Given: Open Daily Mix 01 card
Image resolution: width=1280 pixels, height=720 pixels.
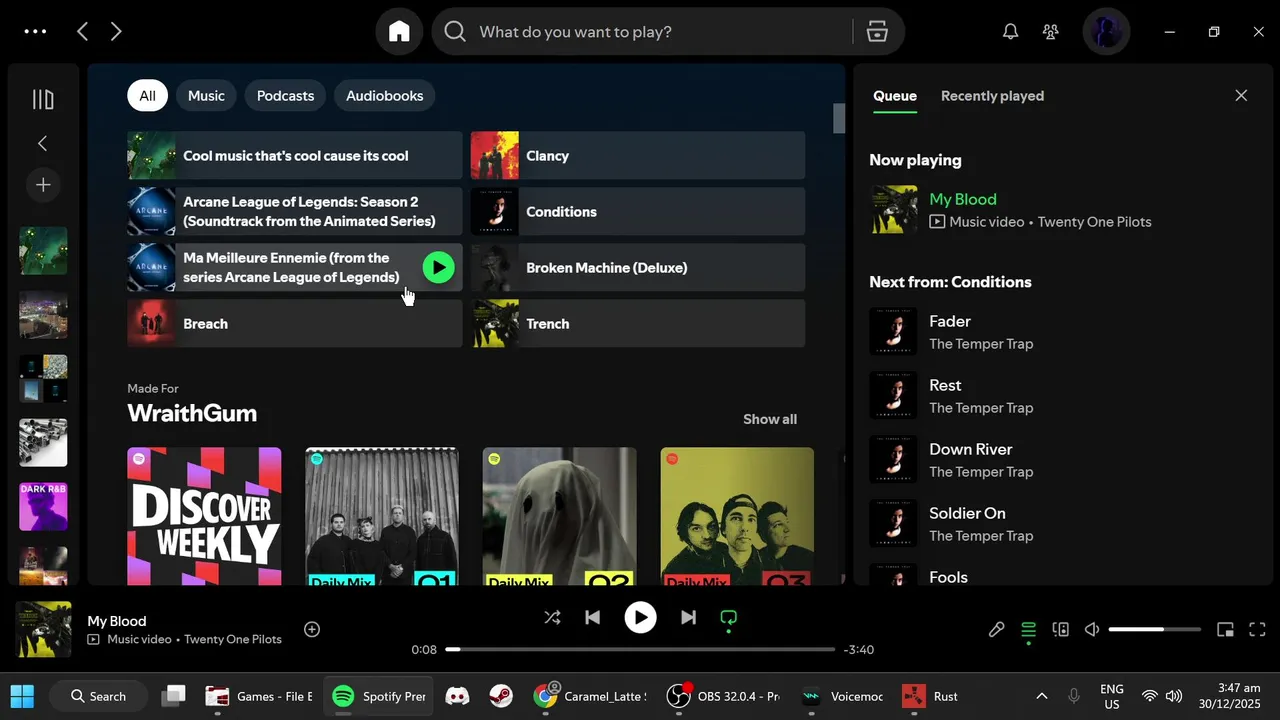Looking at the screenshot, I should [382, 516].
